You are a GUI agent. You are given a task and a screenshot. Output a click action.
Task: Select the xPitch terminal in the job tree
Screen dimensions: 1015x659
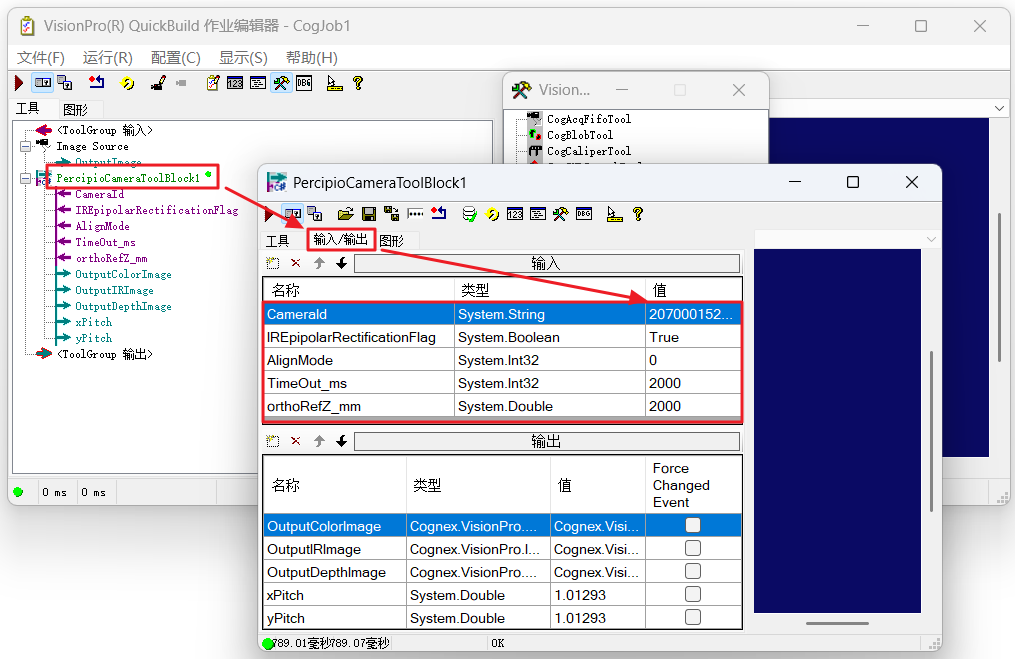(93, 322)
